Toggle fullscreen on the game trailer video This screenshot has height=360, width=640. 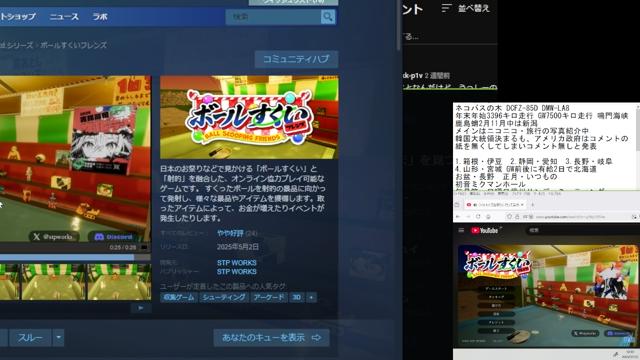[144, 247]
